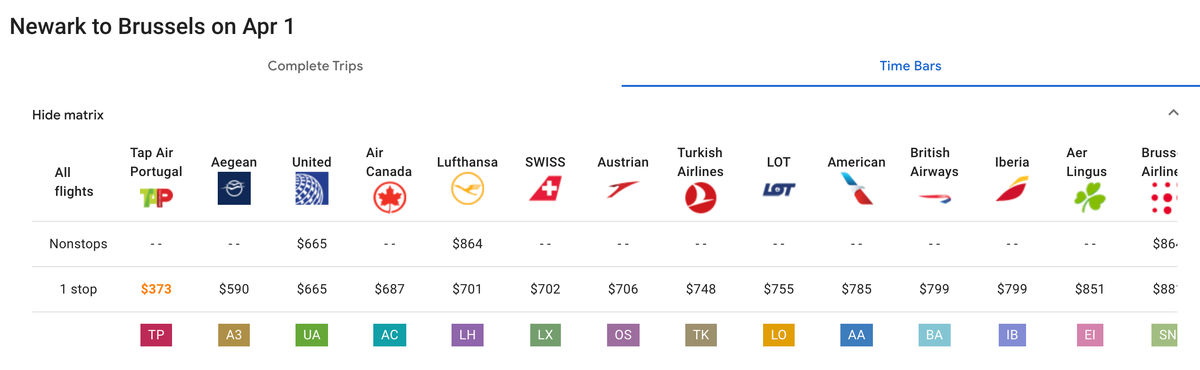Click the green UA color badge
Image resolution: width=1200 pixels, height=370 pixels.
click(312, 335)
